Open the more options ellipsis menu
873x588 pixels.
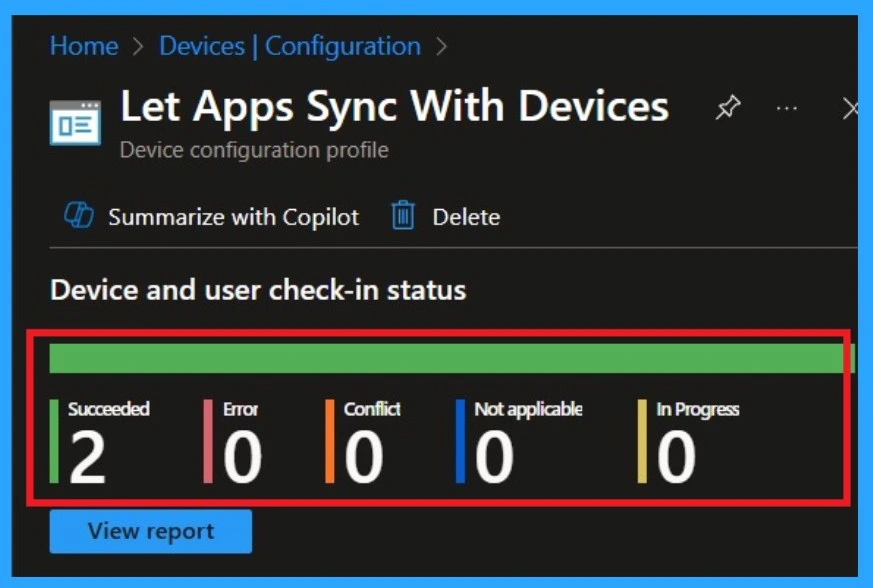tap(787, 108)
